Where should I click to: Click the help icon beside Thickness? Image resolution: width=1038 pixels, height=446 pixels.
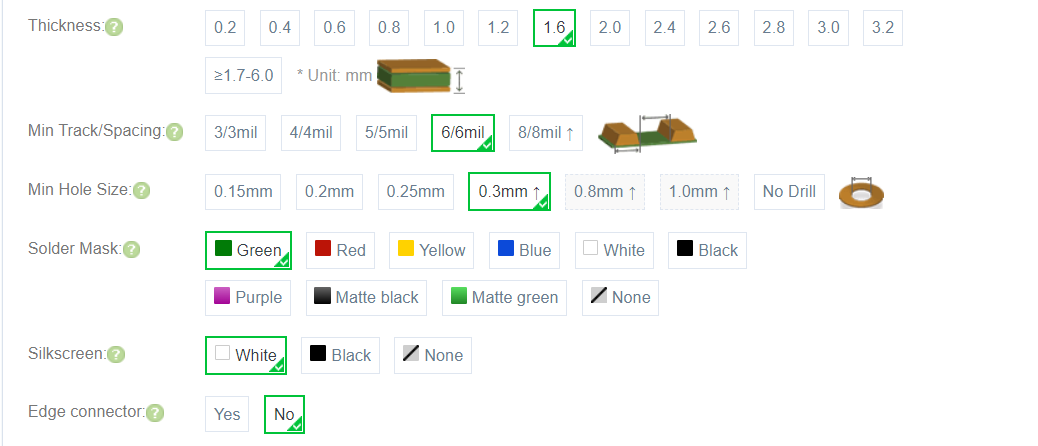coord(114,27)
